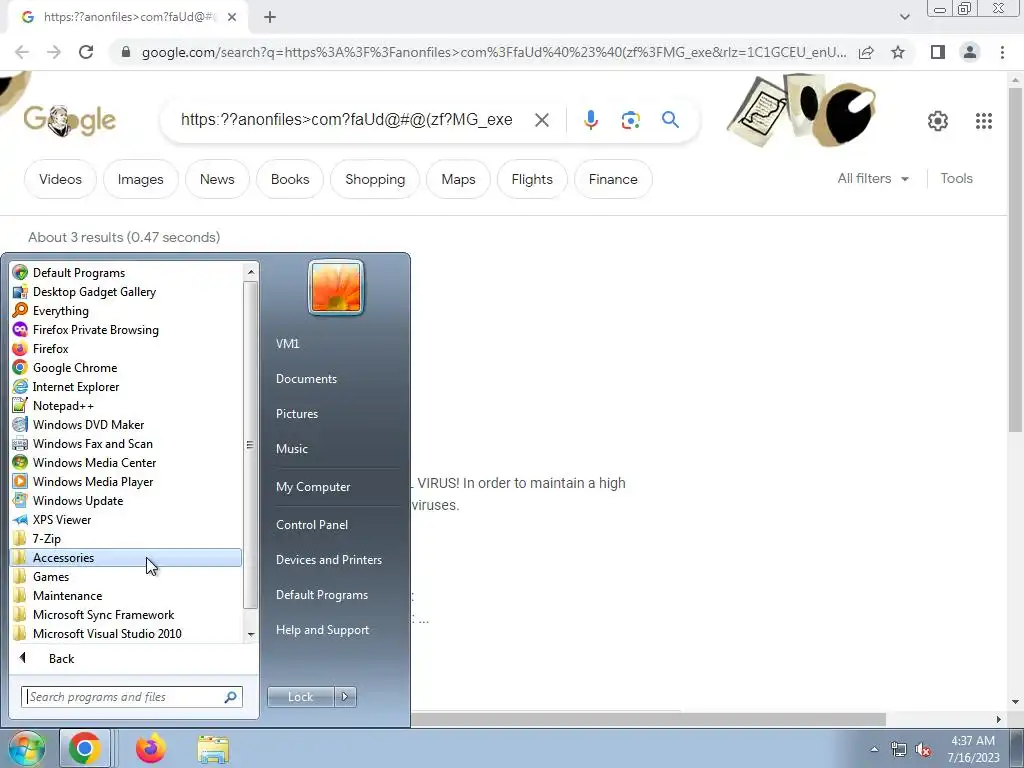Open My Computer from Start menu

point(313,487)
